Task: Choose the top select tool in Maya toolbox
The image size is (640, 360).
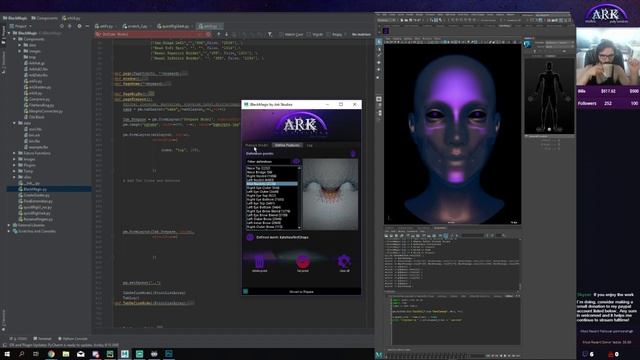Action: pyautogui.click(x=379, y=42)
